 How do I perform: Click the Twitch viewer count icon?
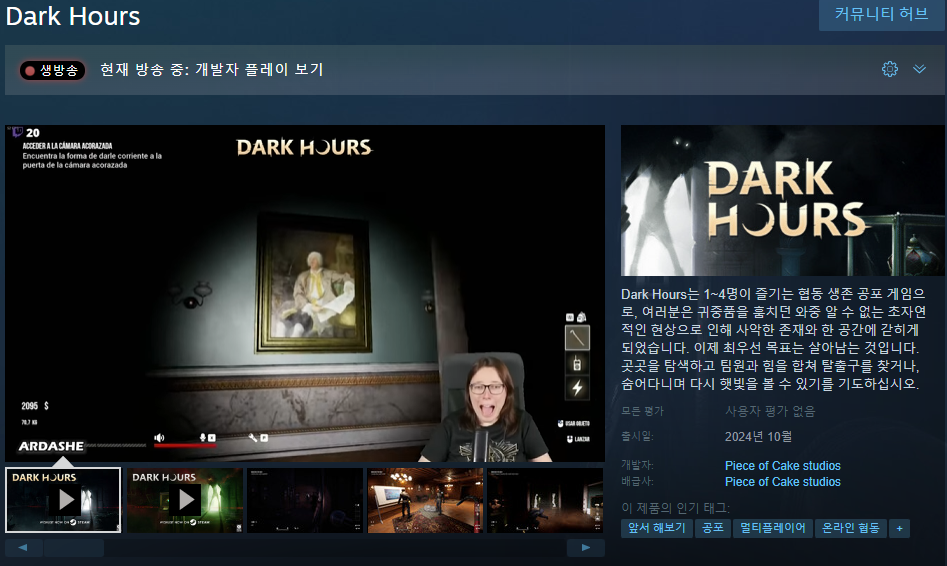click(x=18, y=132)
